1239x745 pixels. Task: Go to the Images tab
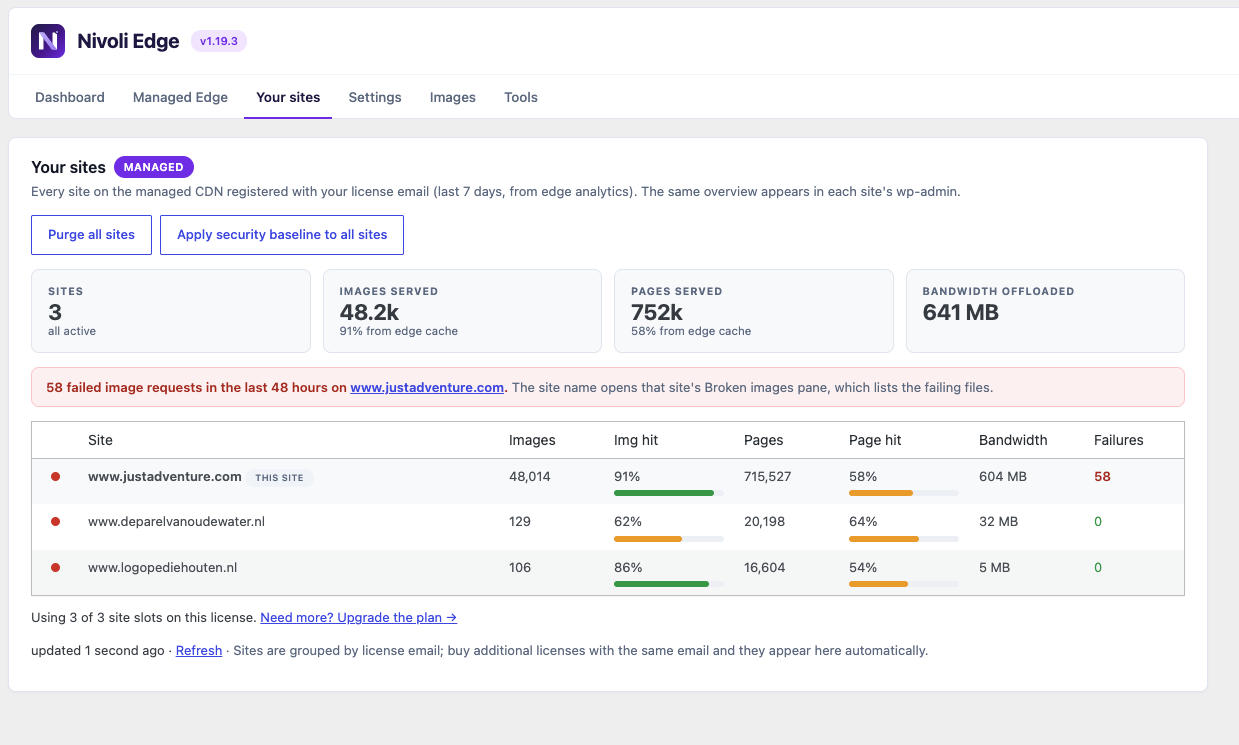pos(453,97)
